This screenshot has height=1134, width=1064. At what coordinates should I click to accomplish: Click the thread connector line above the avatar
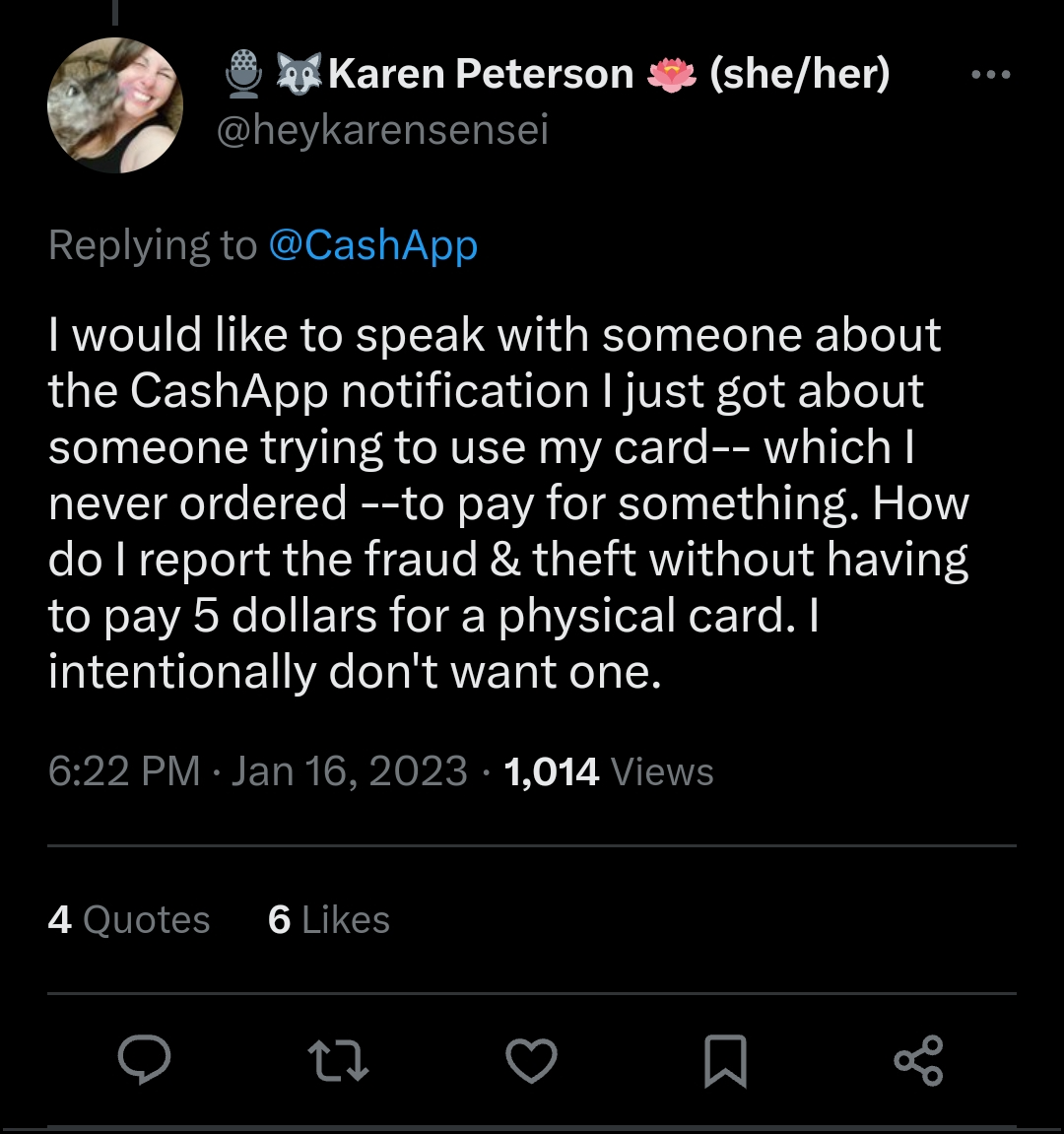113,12
